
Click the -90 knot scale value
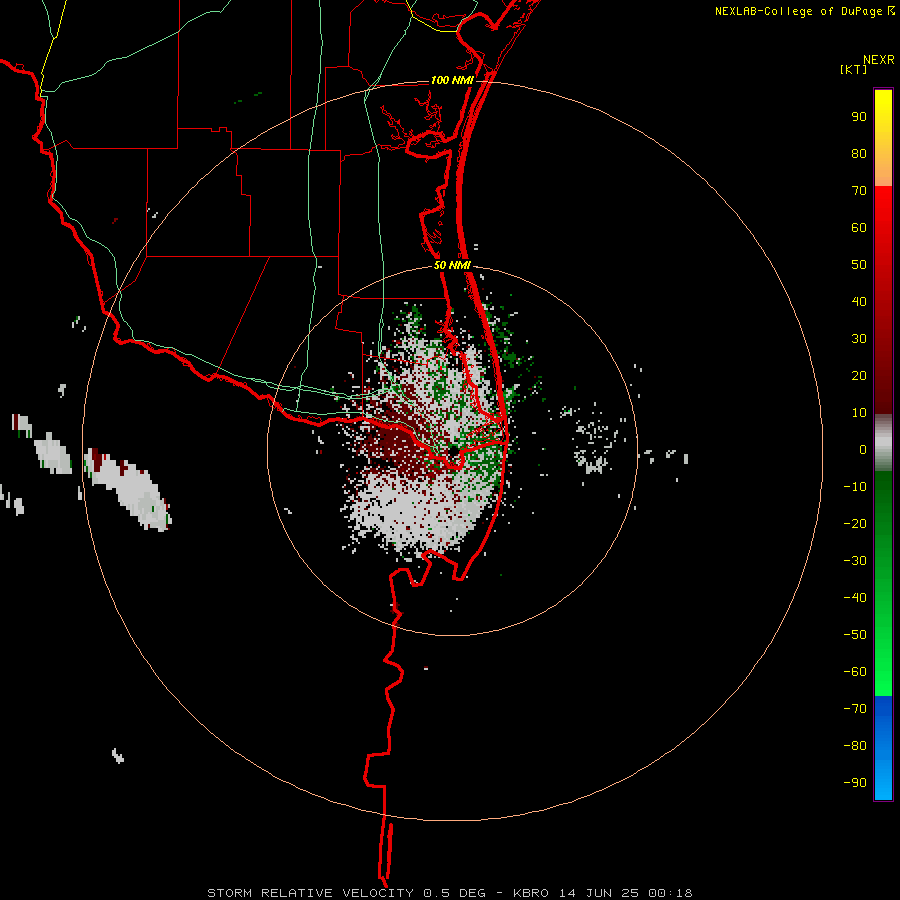[x=855, y=782]
